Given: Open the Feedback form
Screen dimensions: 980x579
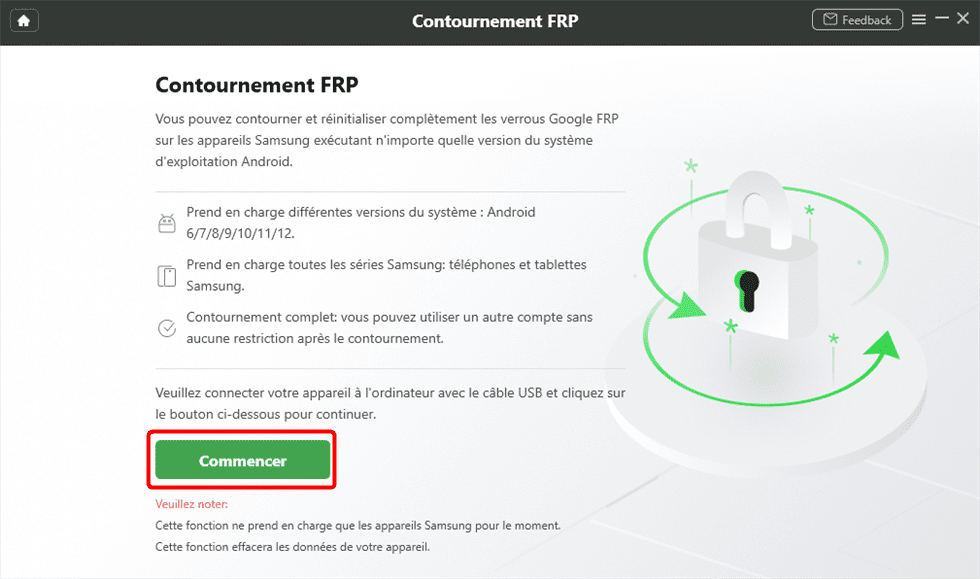Looking at the screenshot, I should click(x=857, y=20).
